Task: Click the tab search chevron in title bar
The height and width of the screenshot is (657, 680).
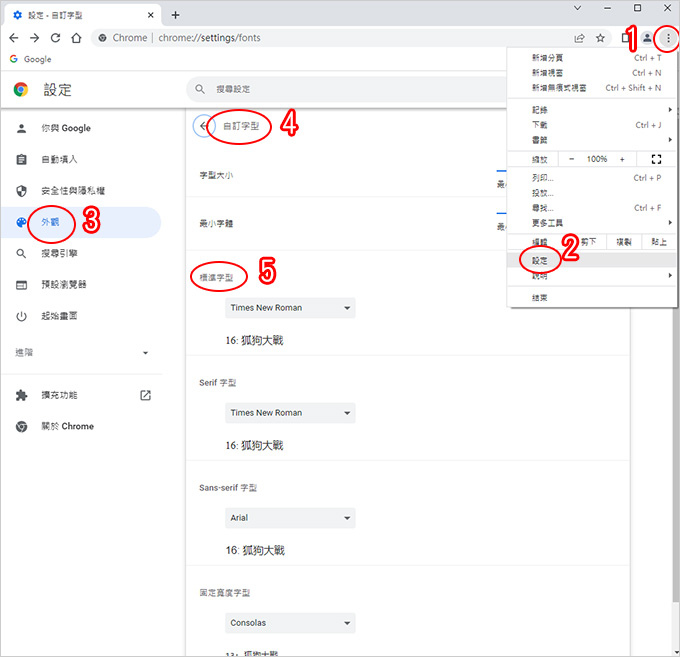Action: (578, 8)
